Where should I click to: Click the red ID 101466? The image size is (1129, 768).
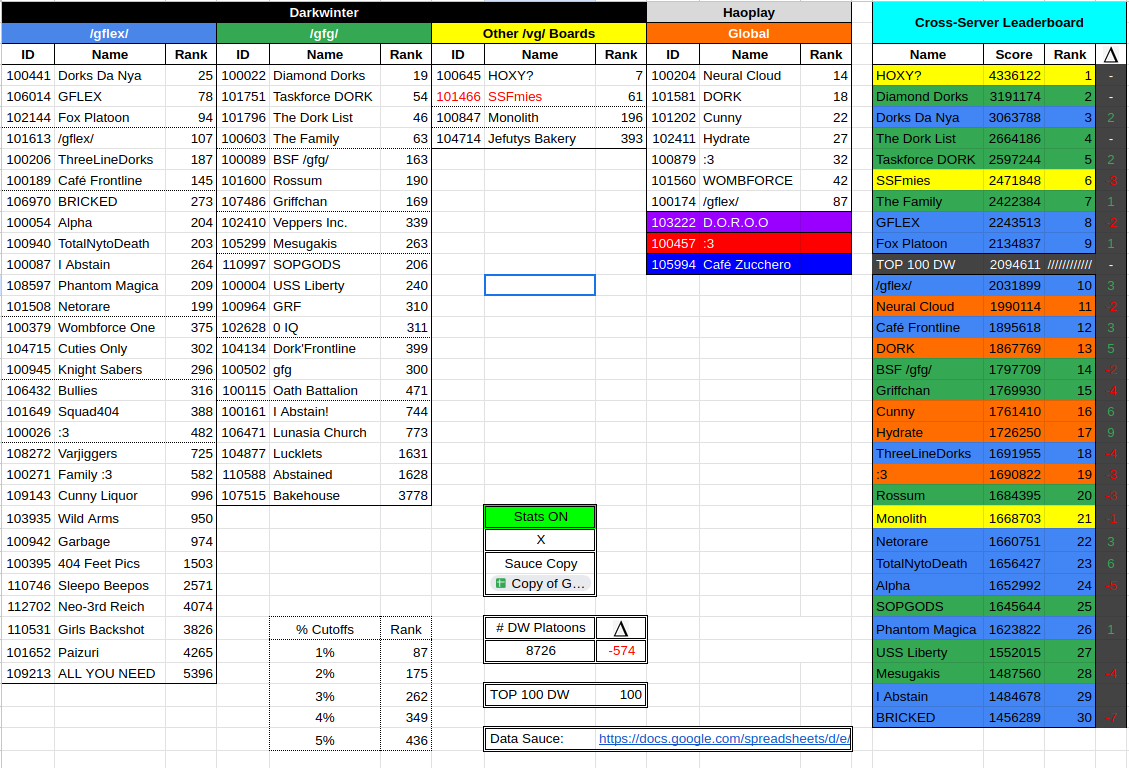pos(458,96)
